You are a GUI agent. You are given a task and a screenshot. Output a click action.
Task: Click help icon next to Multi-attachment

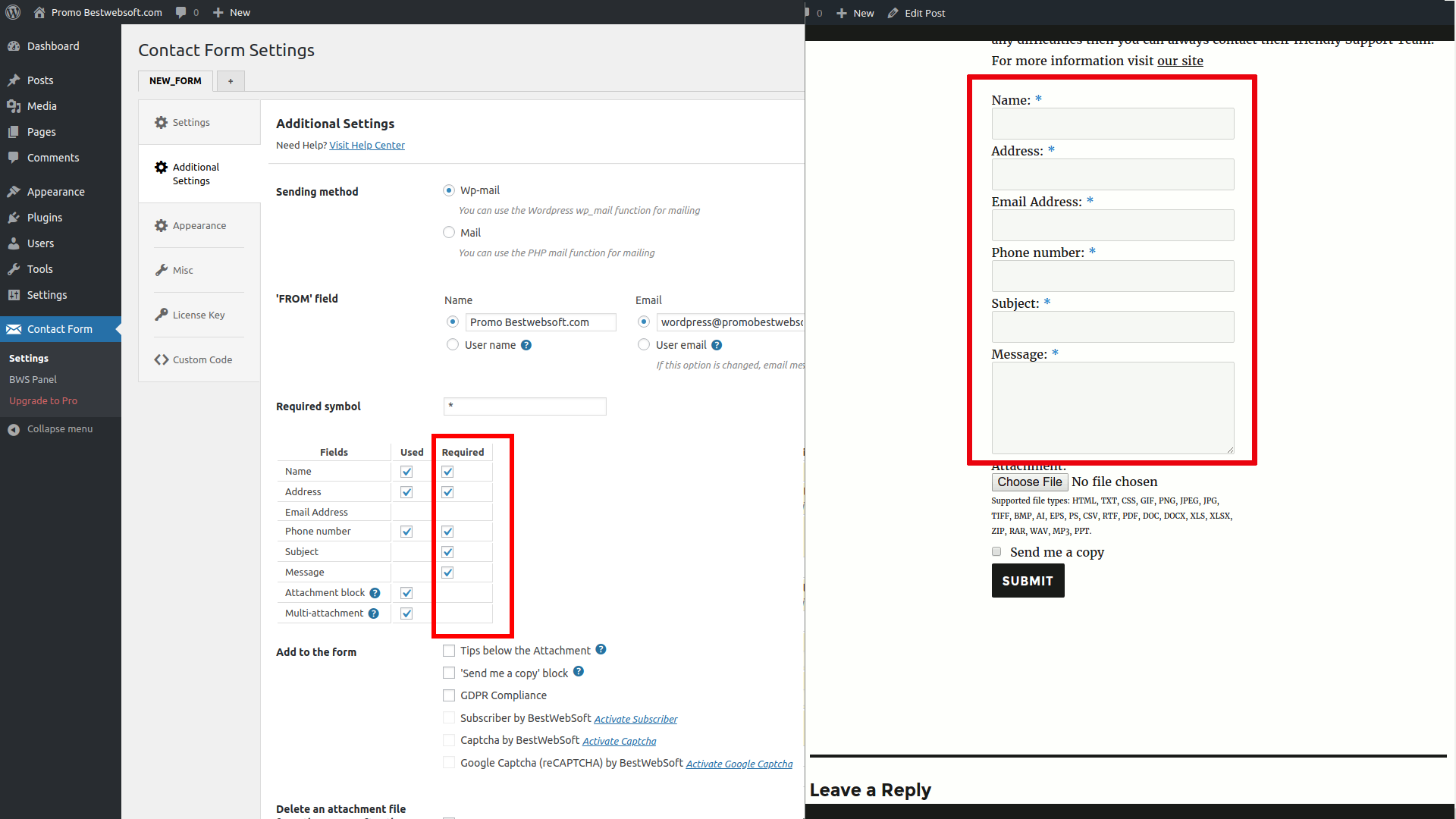(373, 613)
